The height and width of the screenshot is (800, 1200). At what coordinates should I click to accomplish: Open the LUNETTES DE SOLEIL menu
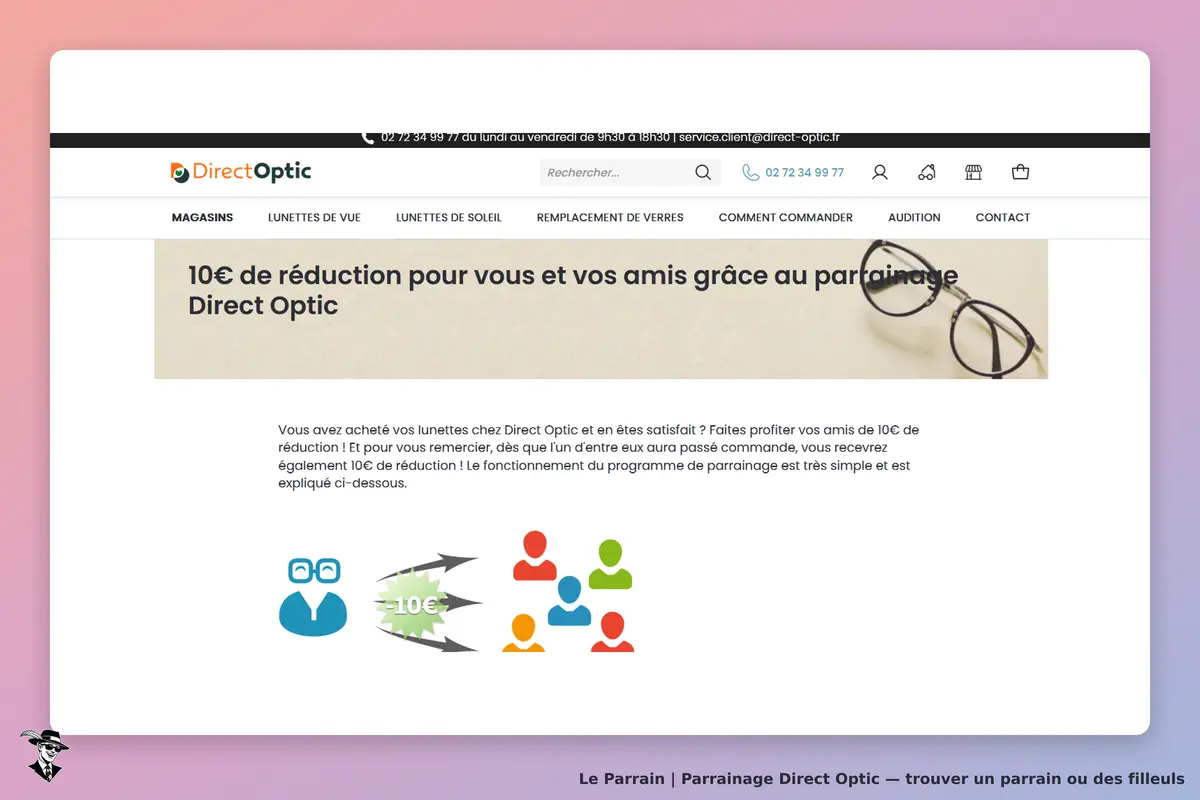[449, 217]
